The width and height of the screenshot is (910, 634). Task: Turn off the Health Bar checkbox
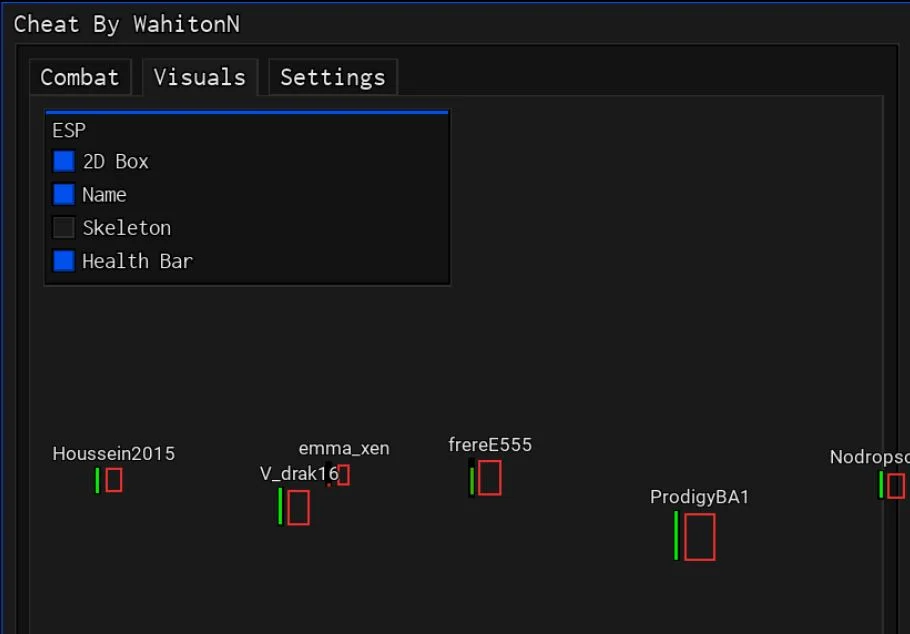[x=64, y=261]
